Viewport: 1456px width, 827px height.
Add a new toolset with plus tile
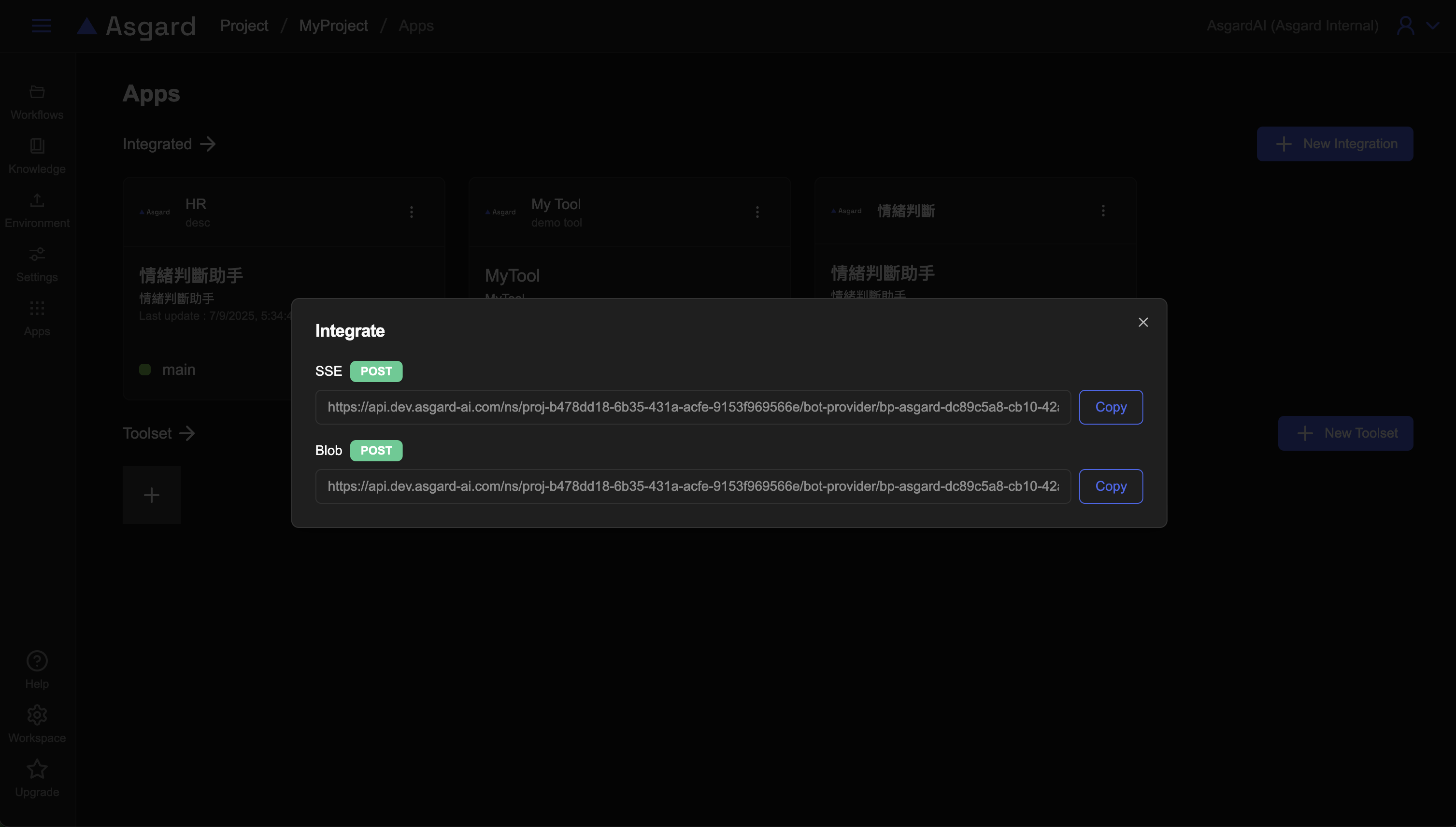151,495
